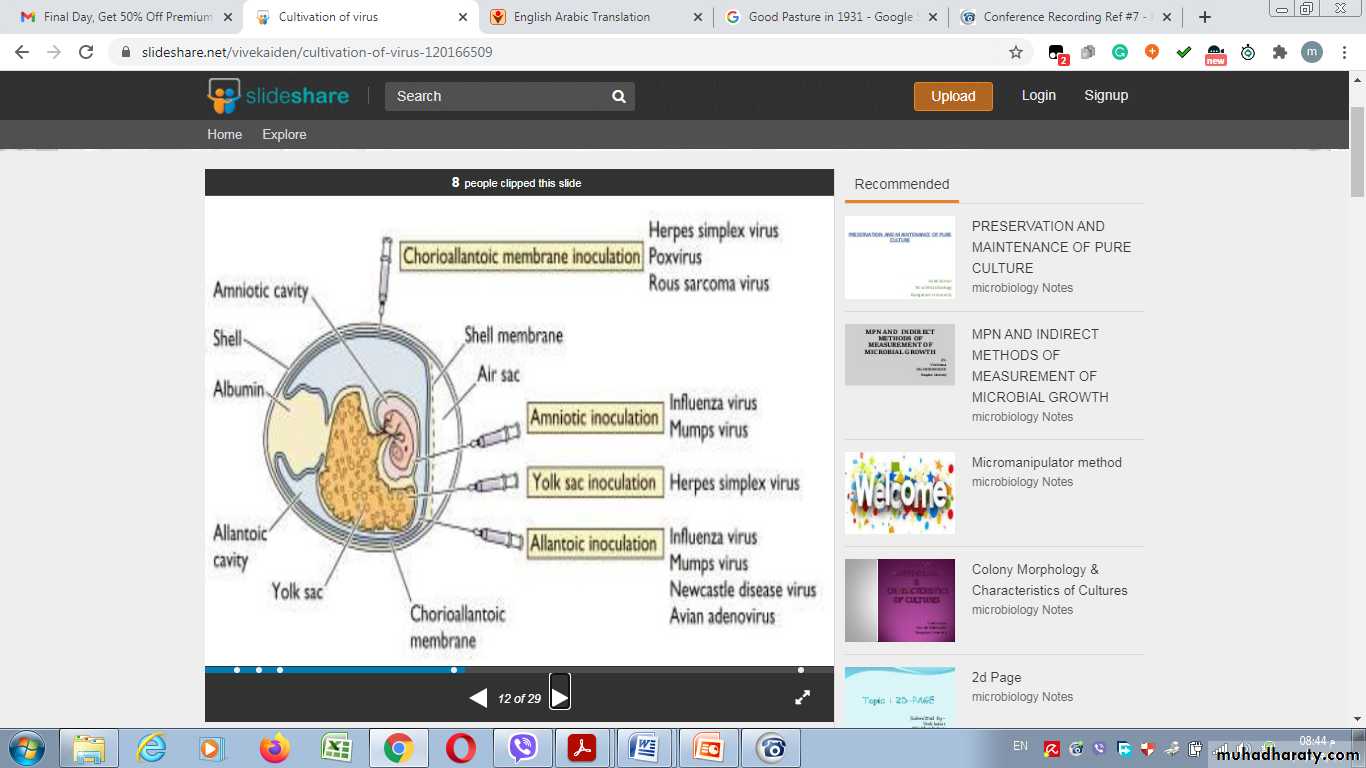Open the Explore menu item
Image resolution: width=1366 pixels, height=768 pixels.
click(284, 134)
